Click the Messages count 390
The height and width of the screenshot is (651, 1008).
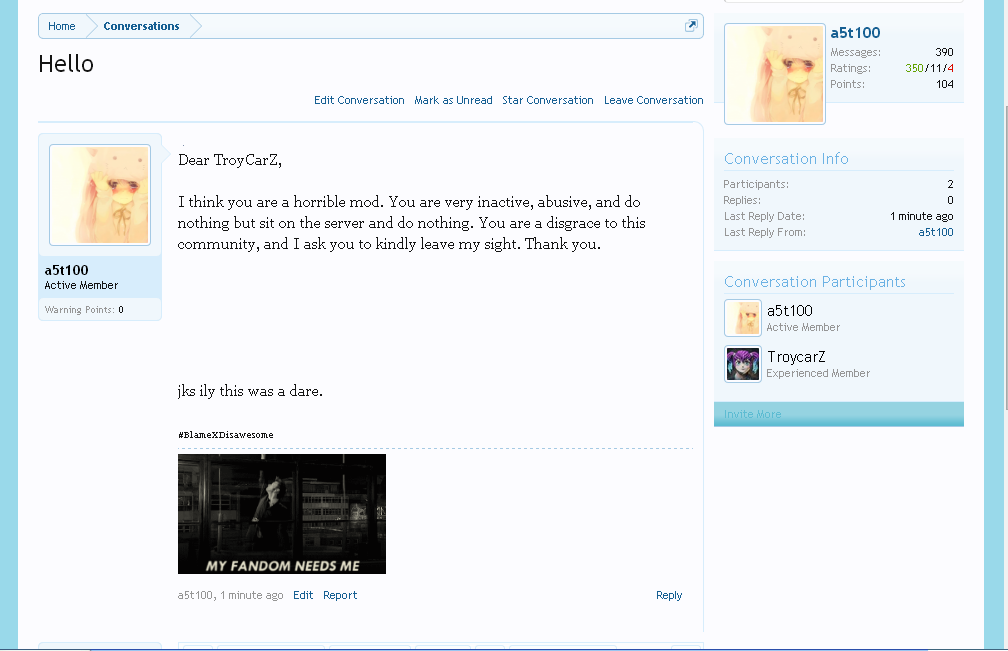[x=944, y=52]
